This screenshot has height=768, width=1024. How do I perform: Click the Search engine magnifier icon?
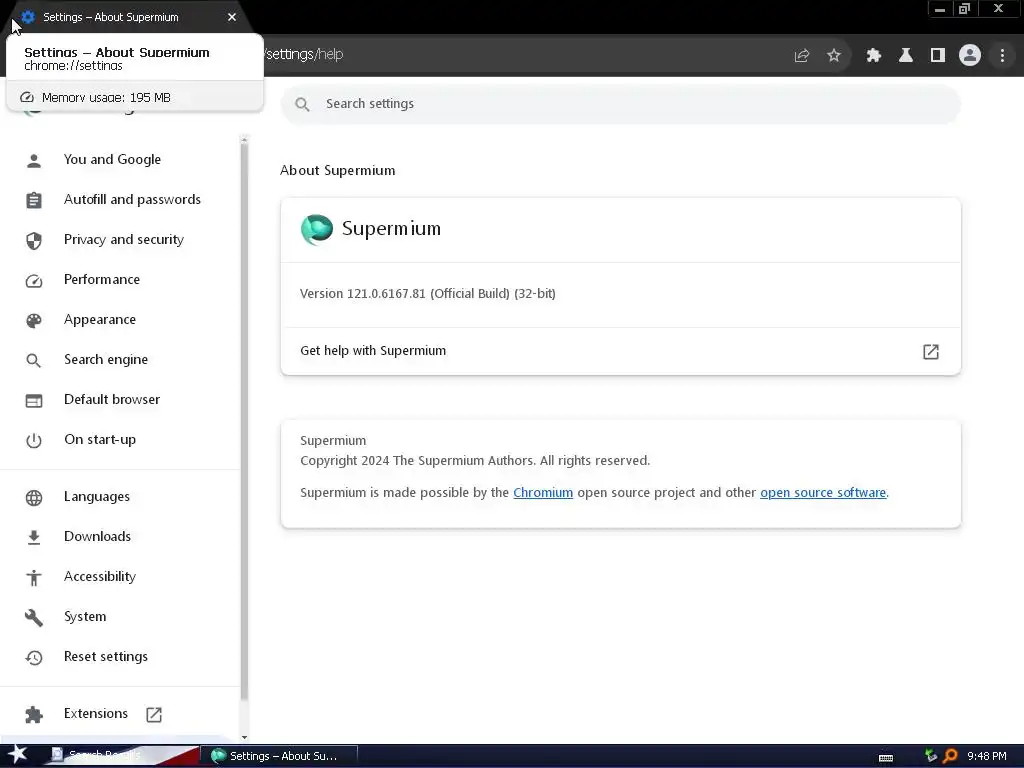pos(34,360)
